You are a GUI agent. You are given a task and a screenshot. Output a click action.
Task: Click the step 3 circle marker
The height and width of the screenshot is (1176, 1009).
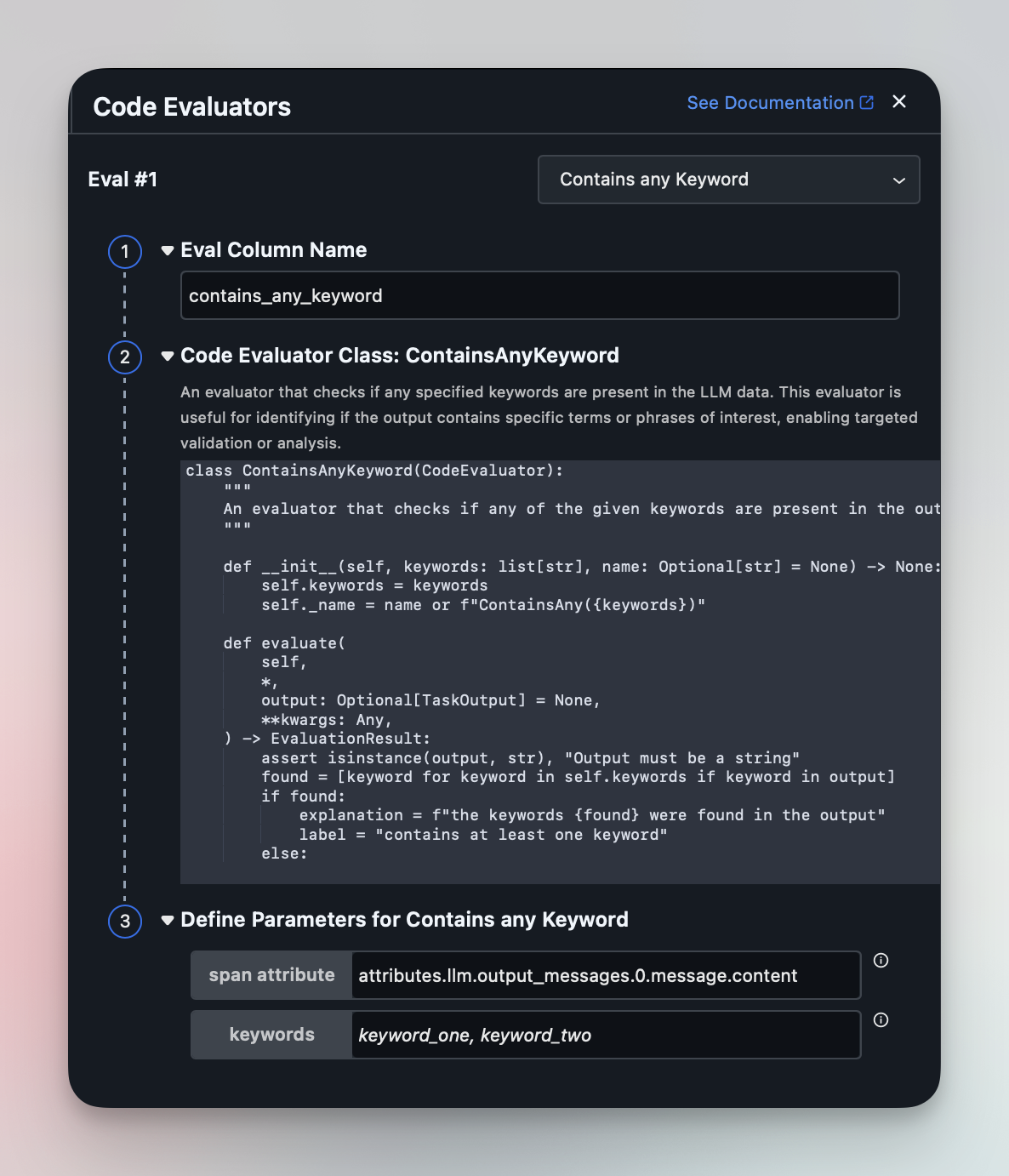click(x=125, y=921)
